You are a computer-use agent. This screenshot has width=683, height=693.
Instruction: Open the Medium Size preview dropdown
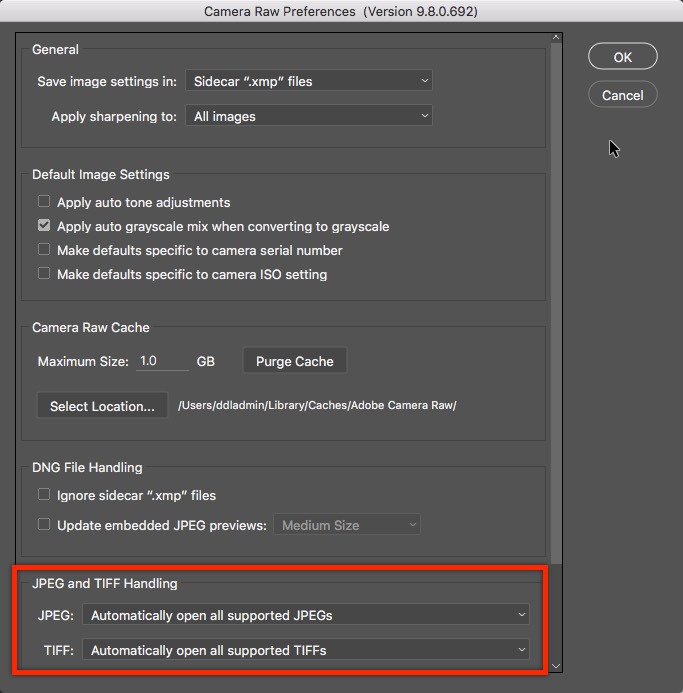tap(347, 525)
